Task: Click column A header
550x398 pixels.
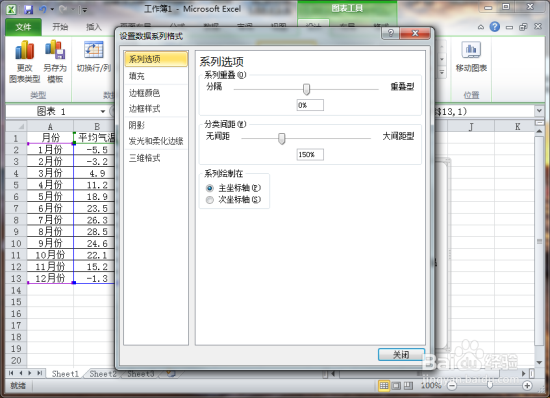Action: [50, 126]
